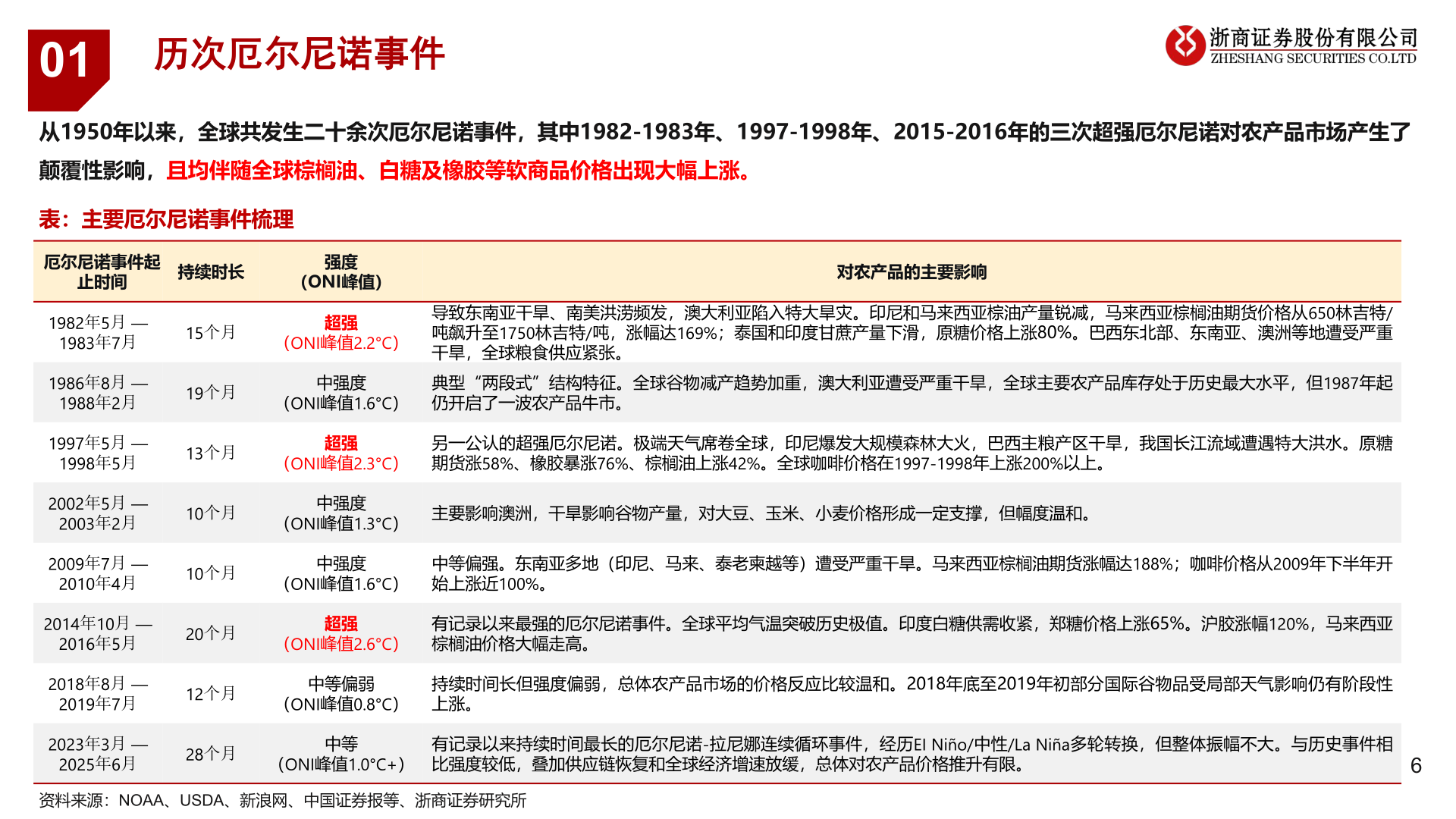The image size is (1456, 819).
Task: Click the date cell "2014年10月 — 2016年5月"
Action: (x=98, y=633)
